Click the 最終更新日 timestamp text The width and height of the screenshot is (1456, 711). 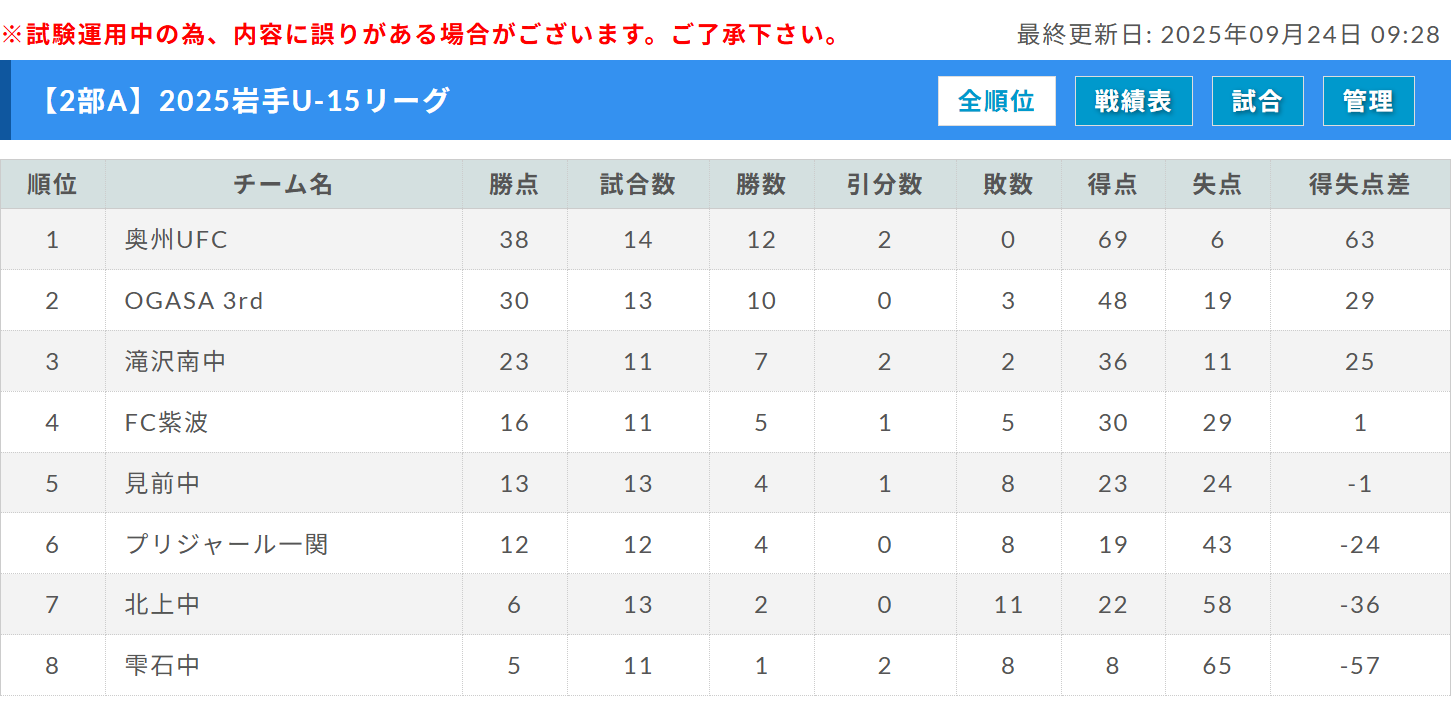coord(1227,35)
